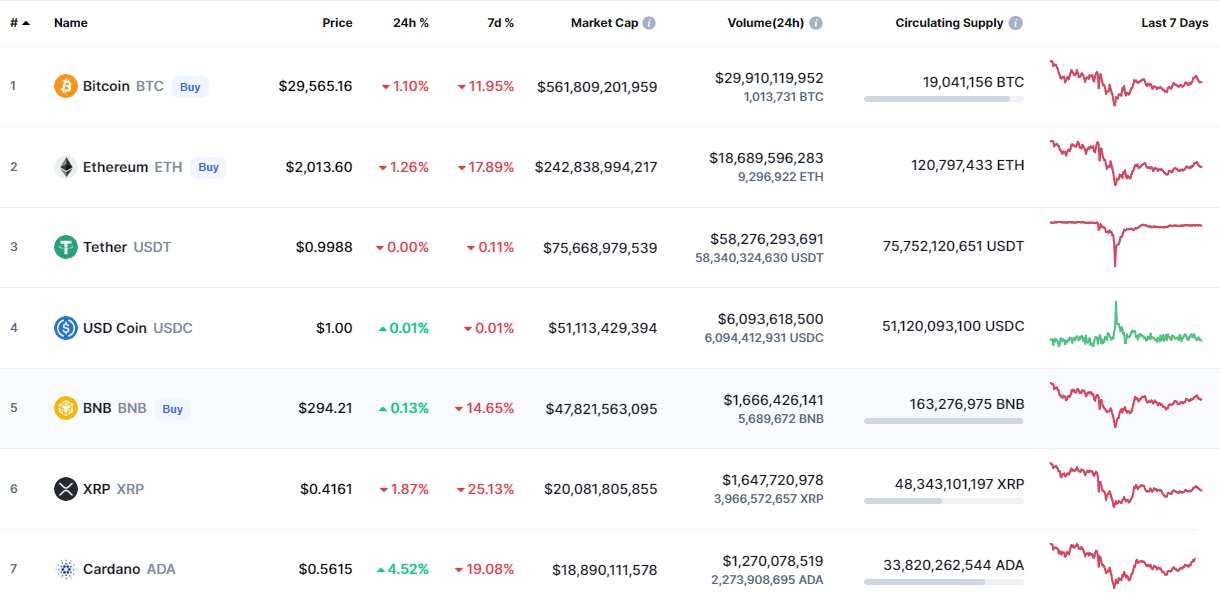The image size is (1220, 606).
Task: Click Ethereum market cap $242,838,994,217
Action: coord(596,167)
